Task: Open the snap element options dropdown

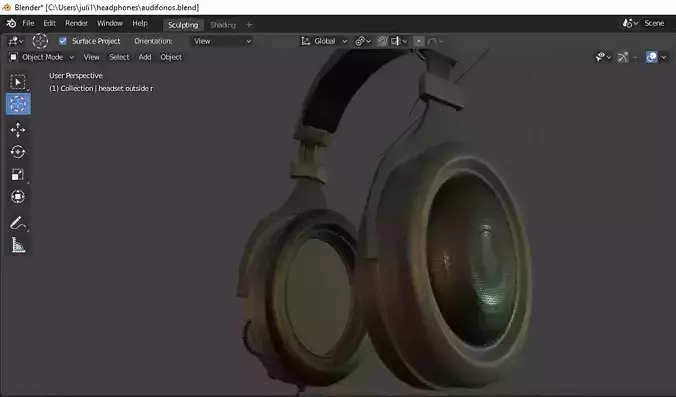Action: click(399, 41)
